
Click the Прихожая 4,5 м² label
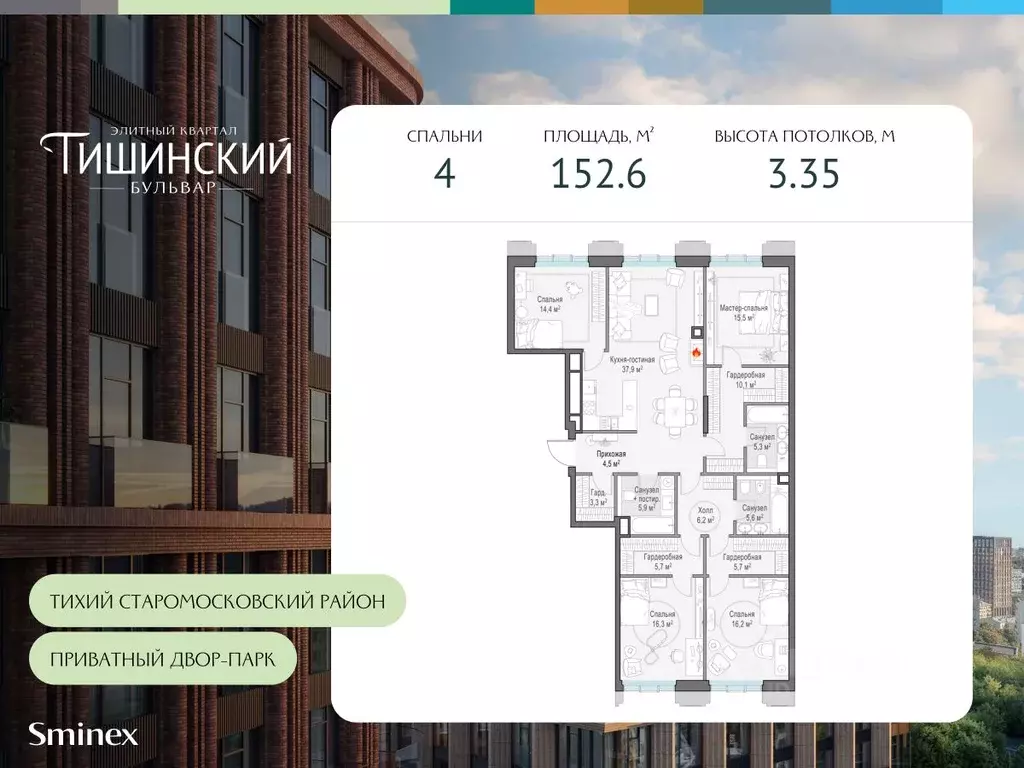point(611,458)
